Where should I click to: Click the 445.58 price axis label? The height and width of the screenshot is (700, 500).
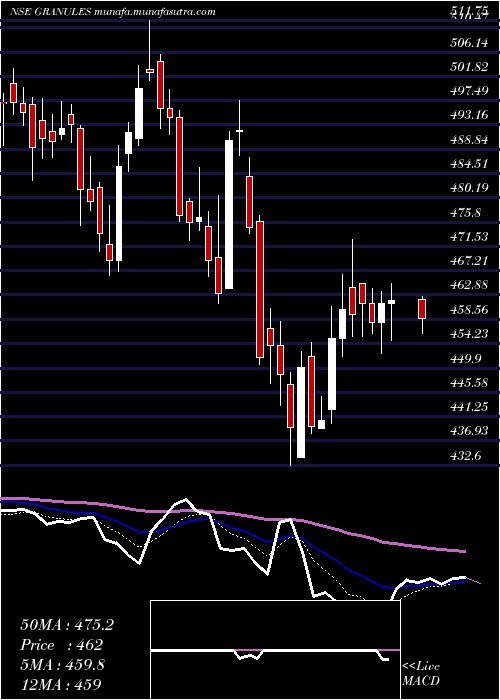[469, 383]
